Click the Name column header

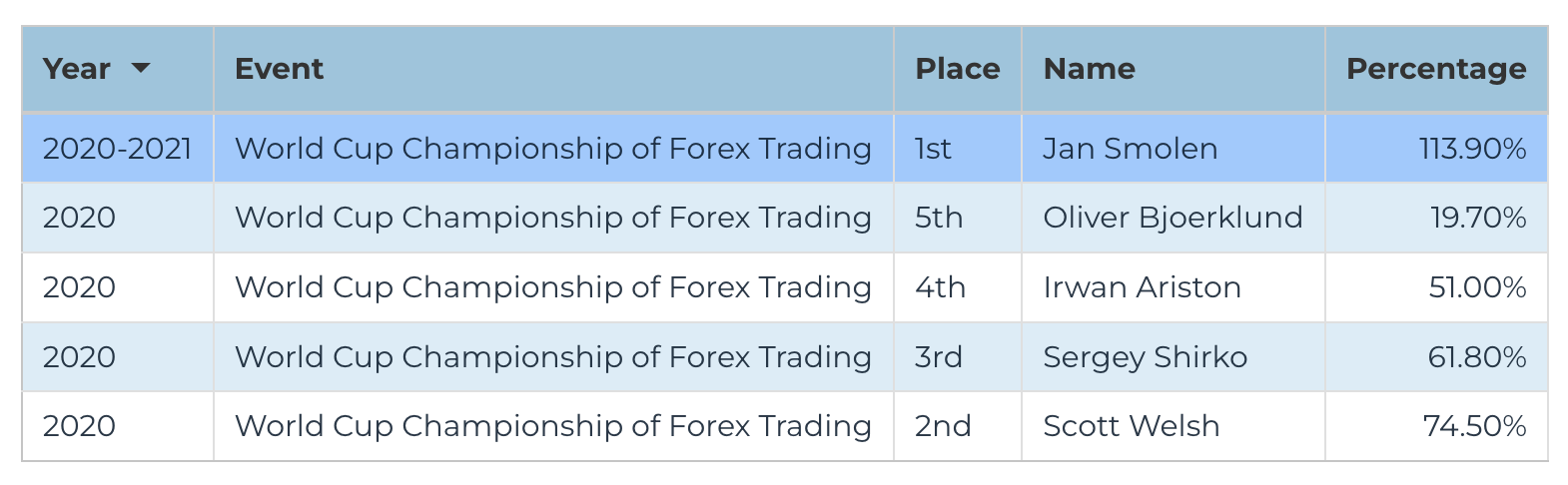[x=1174, y=69]
